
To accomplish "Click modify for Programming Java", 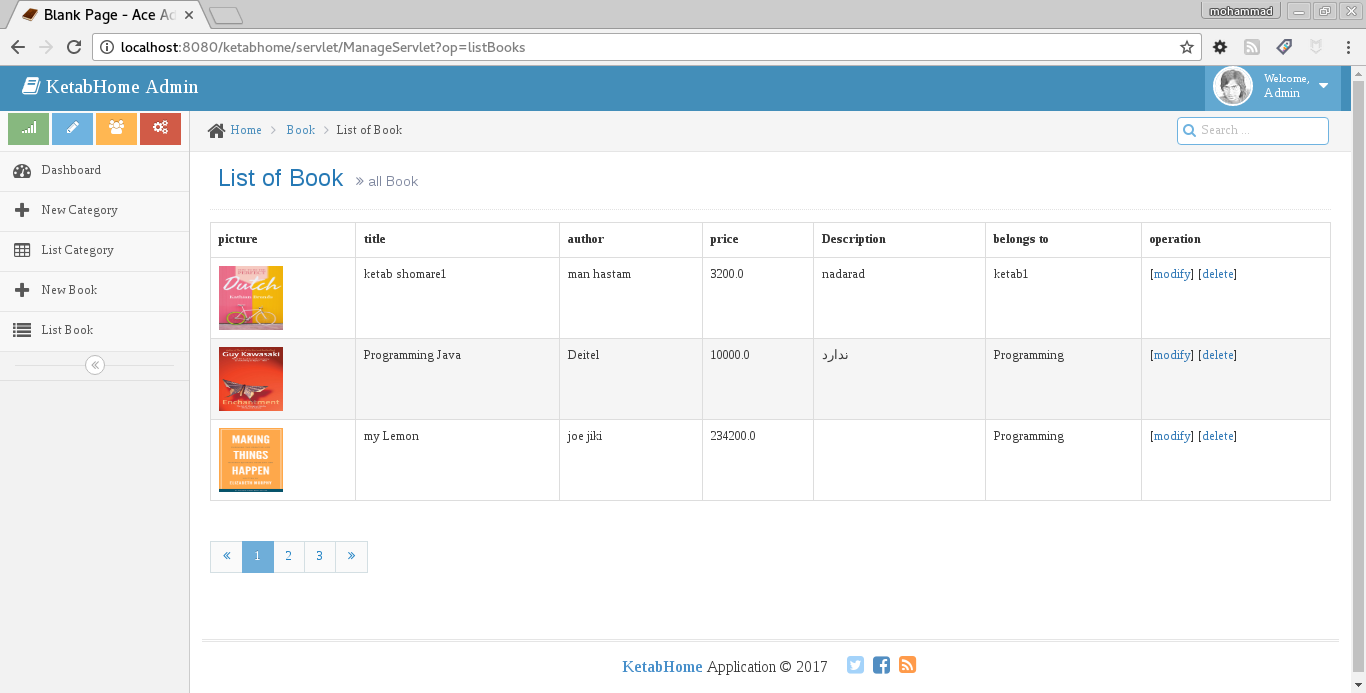I will 1172,355.
